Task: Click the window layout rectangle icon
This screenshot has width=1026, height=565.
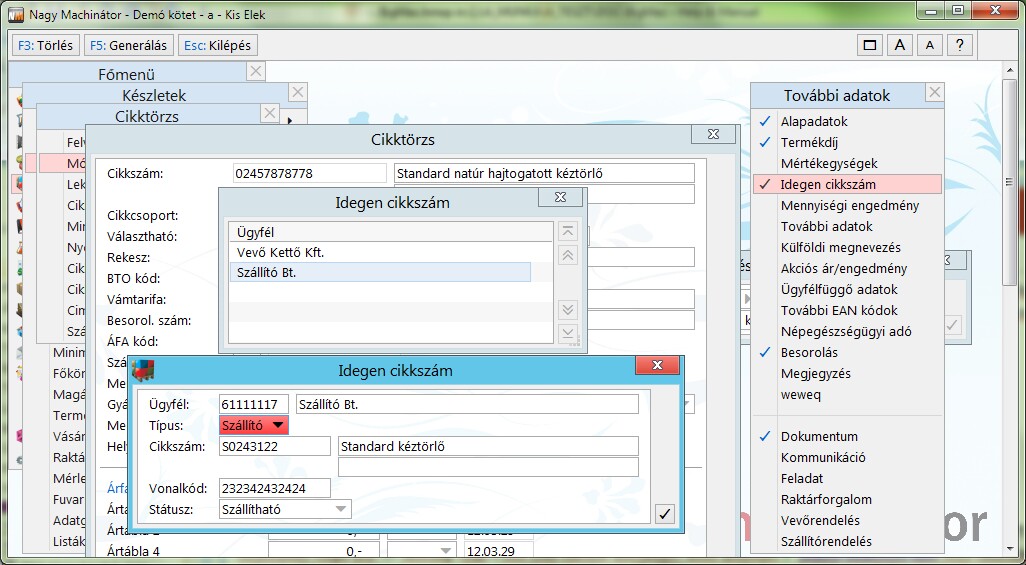Action: [x=870, y=45]
